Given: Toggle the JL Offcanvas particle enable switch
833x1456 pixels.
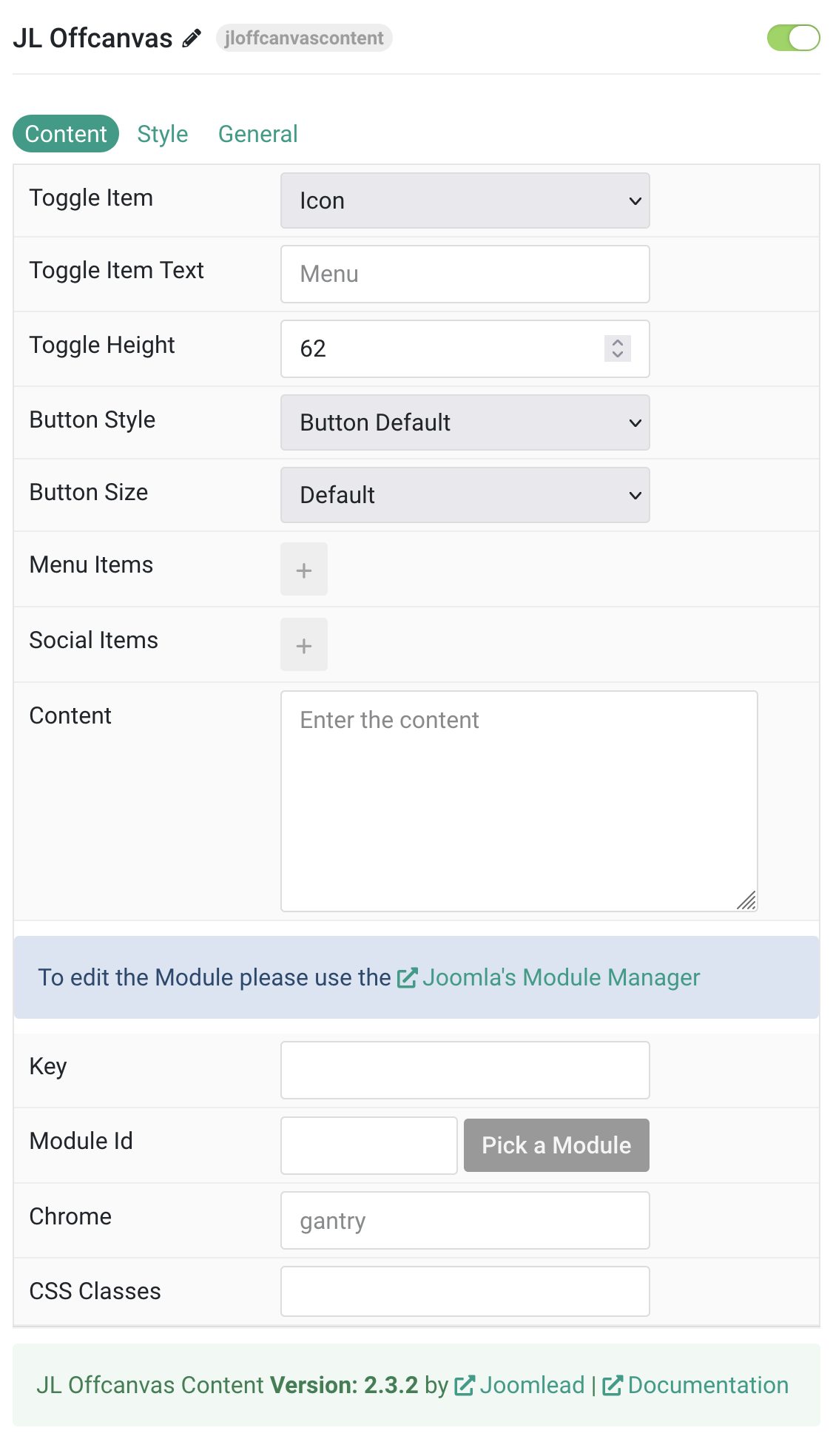Looking at the screenshot, I should (794, 38).
